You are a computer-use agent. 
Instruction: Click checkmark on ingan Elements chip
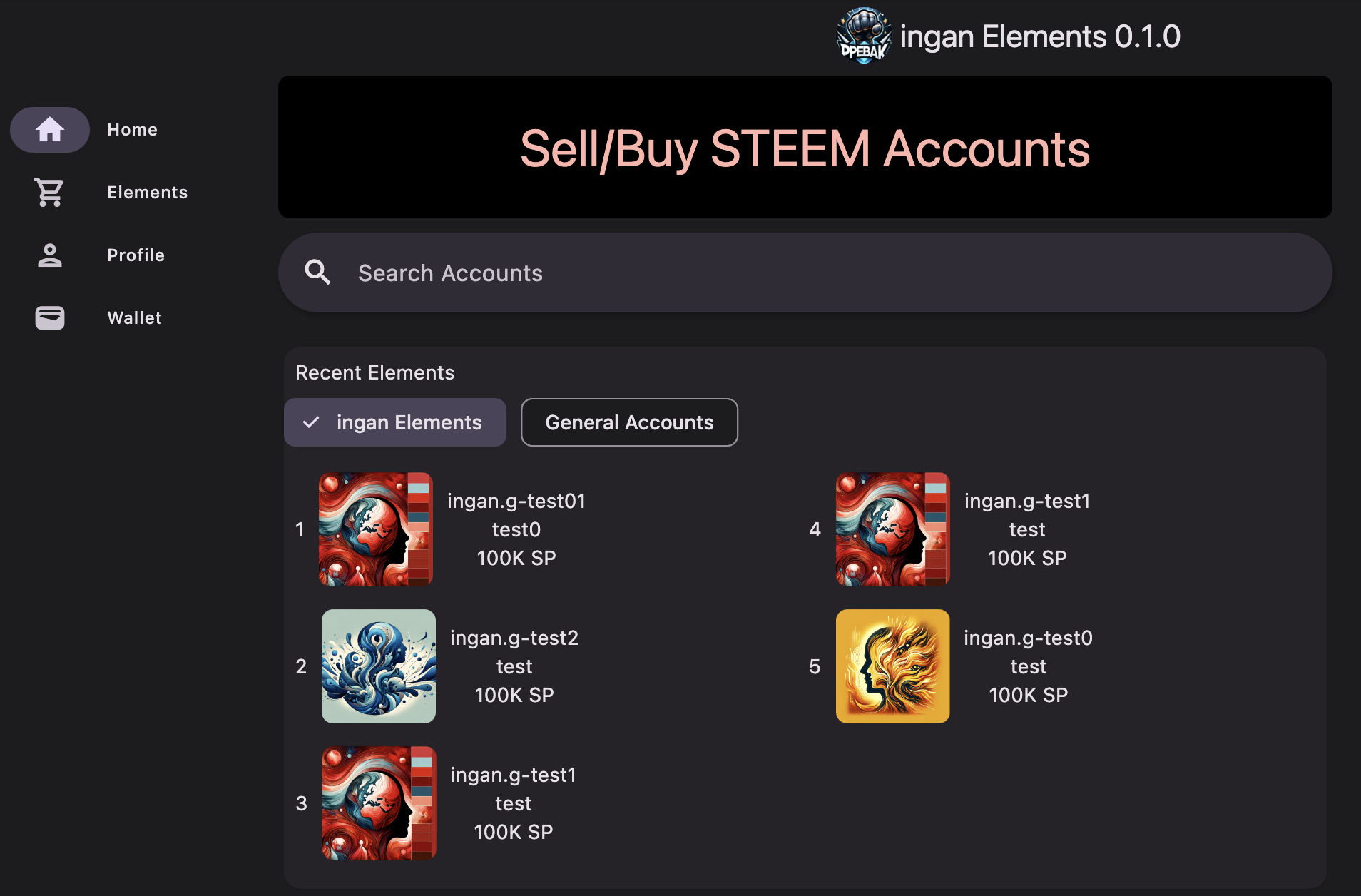[311, 422]
